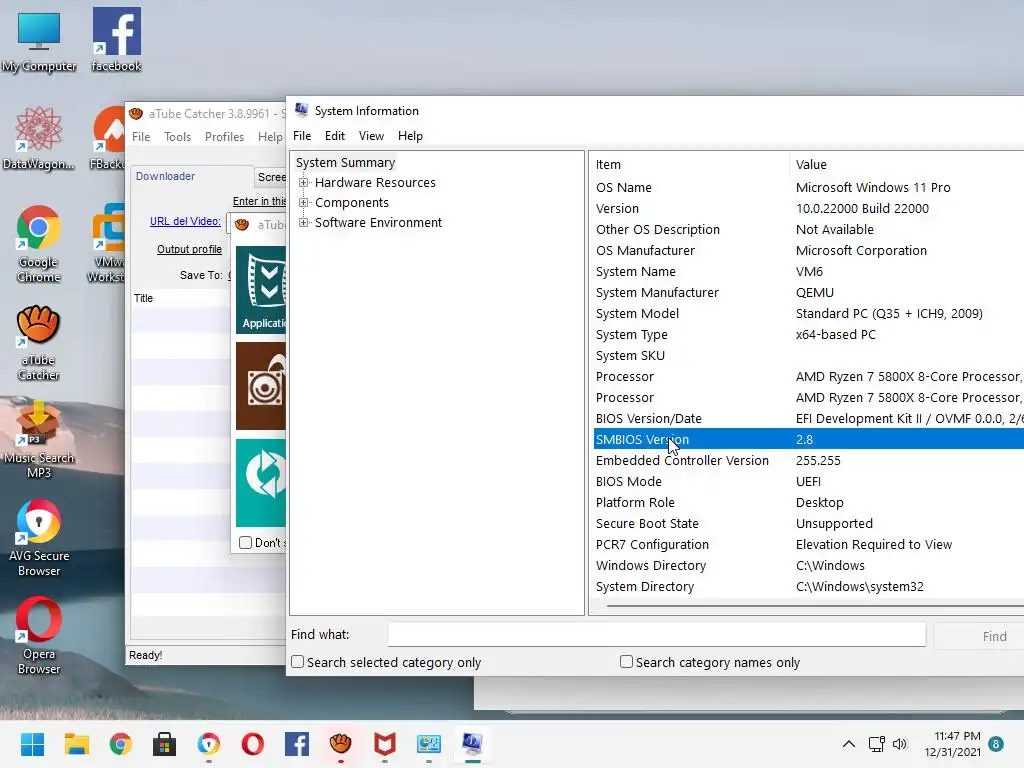
Task: Select System Summary in the tree
Action: click(345, 163)
